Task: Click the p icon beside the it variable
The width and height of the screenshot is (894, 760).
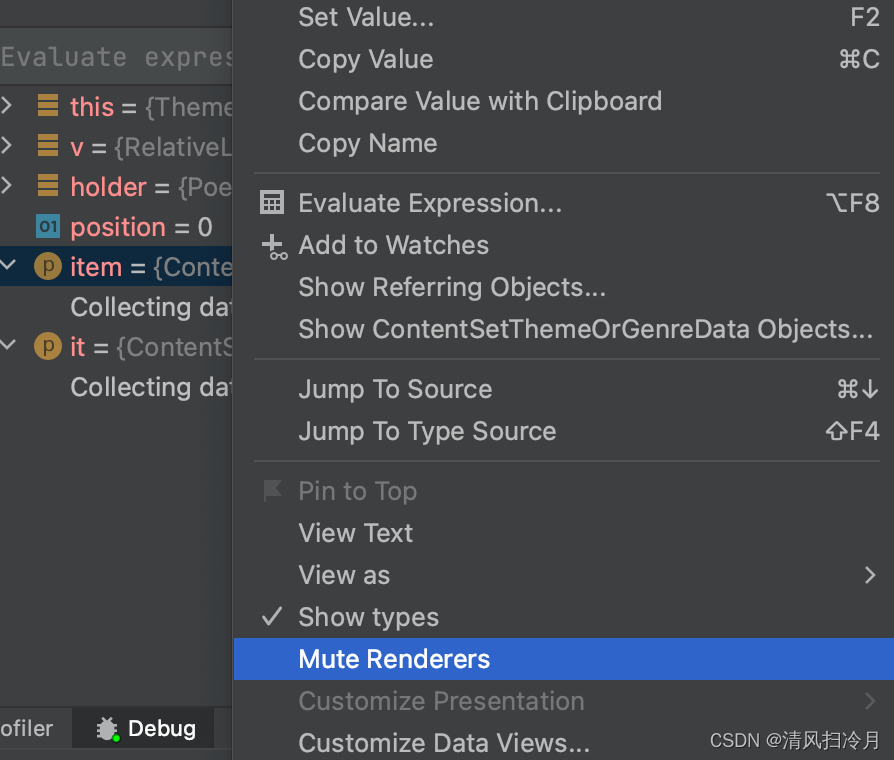Action: point(47,346)
